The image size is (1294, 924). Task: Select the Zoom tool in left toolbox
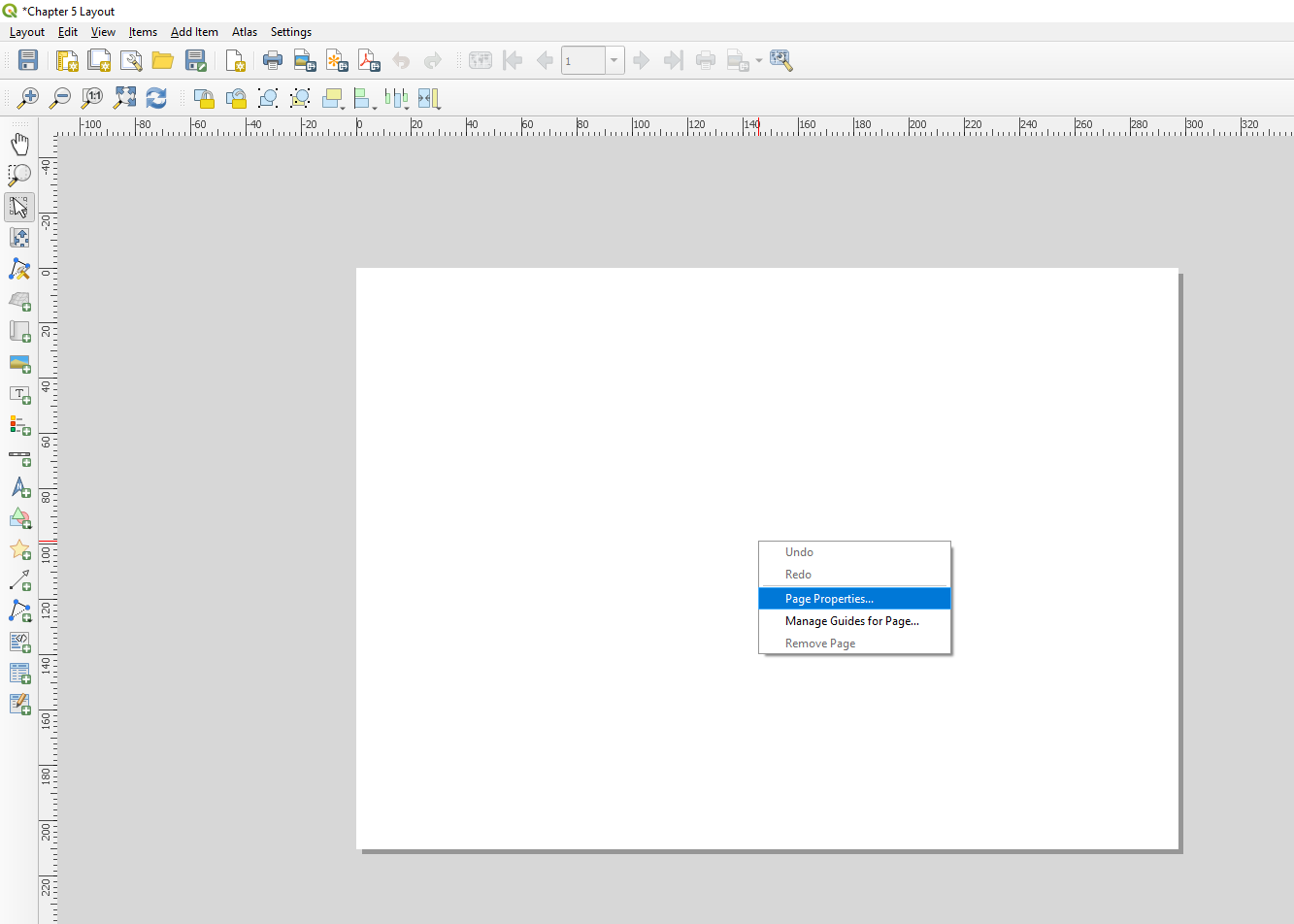click(x=19, y=175)
